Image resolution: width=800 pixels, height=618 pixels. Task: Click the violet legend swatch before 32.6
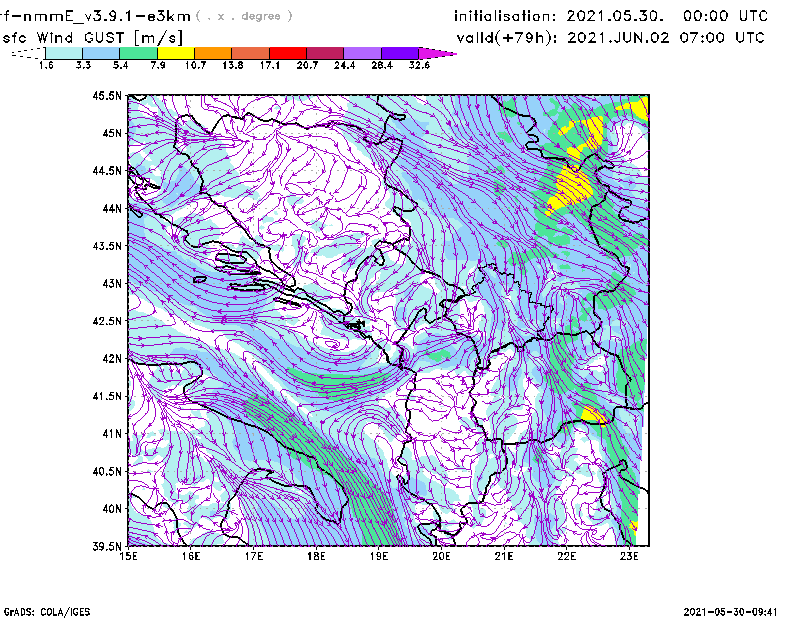[x=400, y=53]
